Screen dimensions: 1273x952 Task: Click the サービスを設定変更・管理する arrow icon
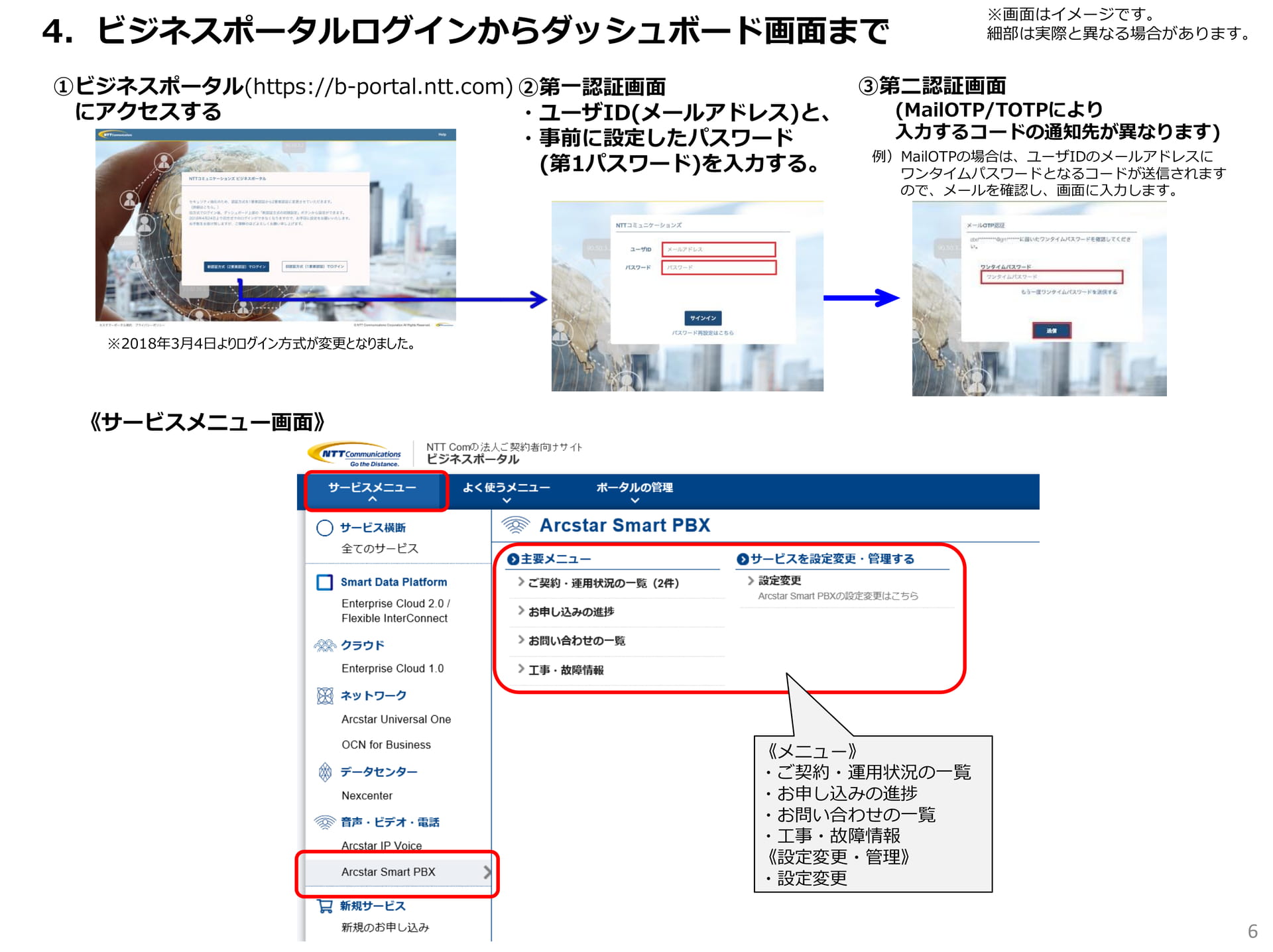coord(743,560)
